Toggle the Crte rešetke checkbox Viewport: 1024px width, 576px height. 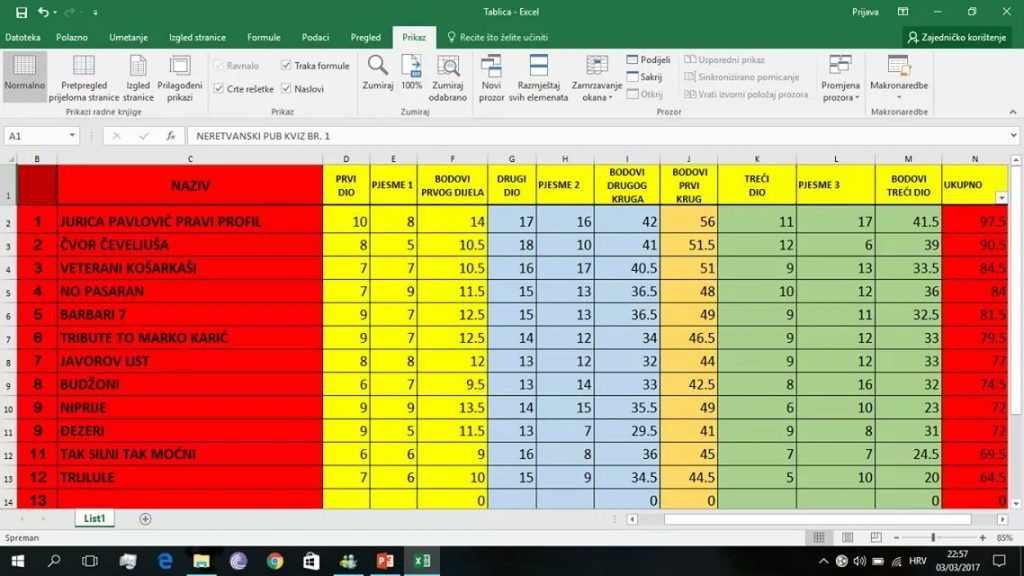(x=219, y=89)
